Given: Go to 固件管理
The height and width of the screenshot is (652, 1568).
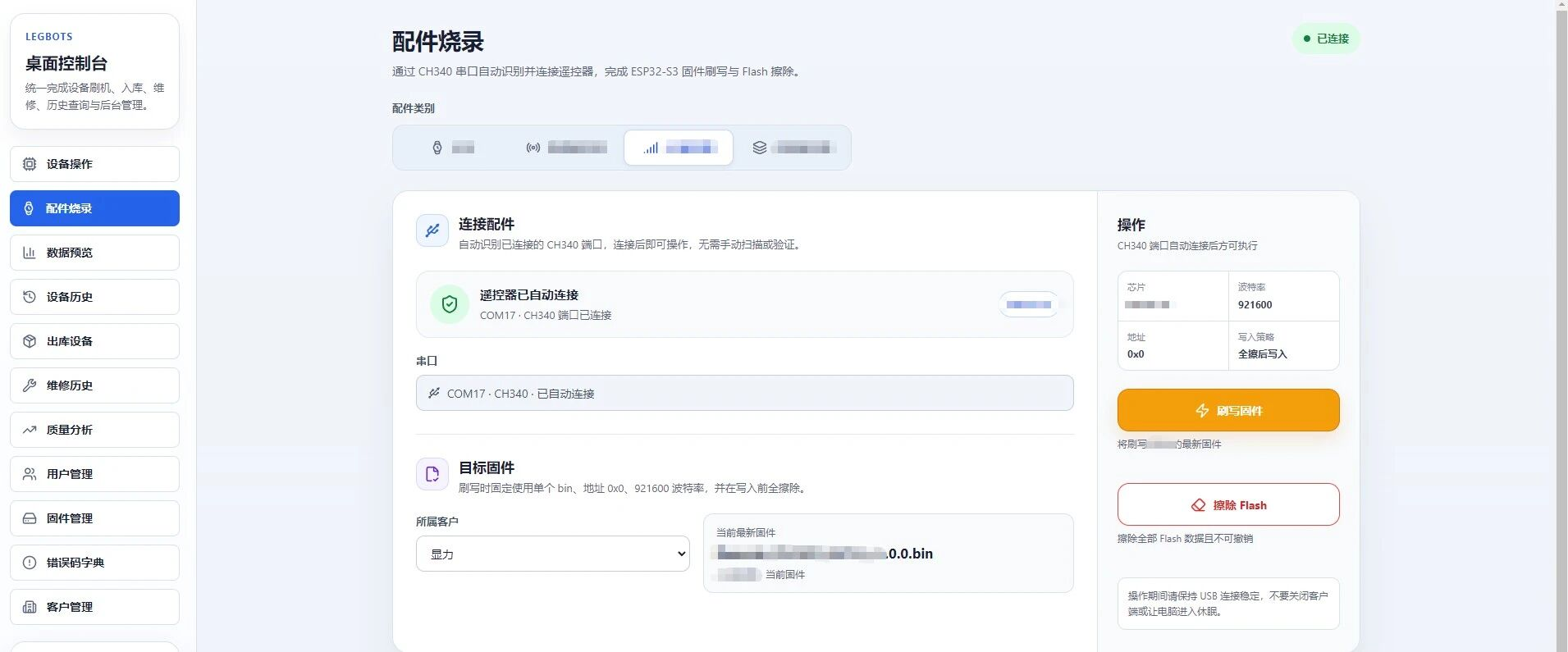Looking at the screenshot, I should pyautogui.click(x=94, y=518).
